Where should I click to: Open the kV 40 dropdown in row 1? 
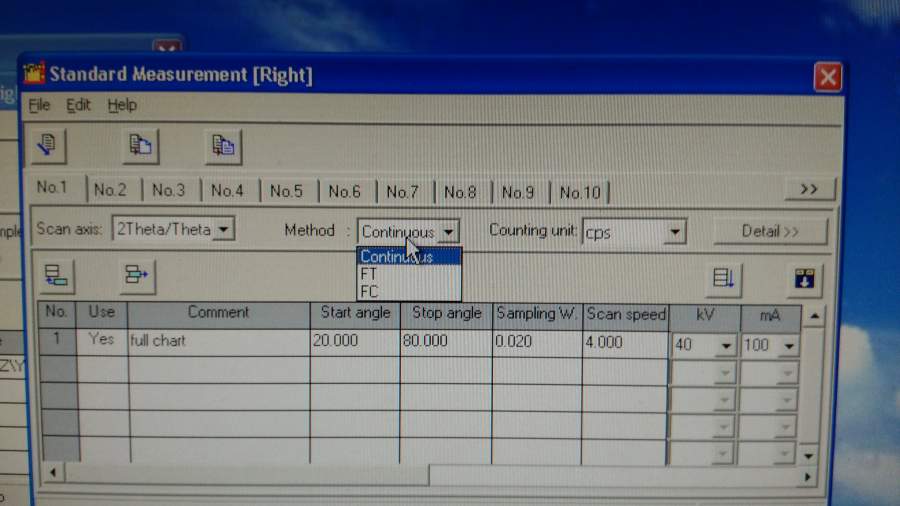726,345
